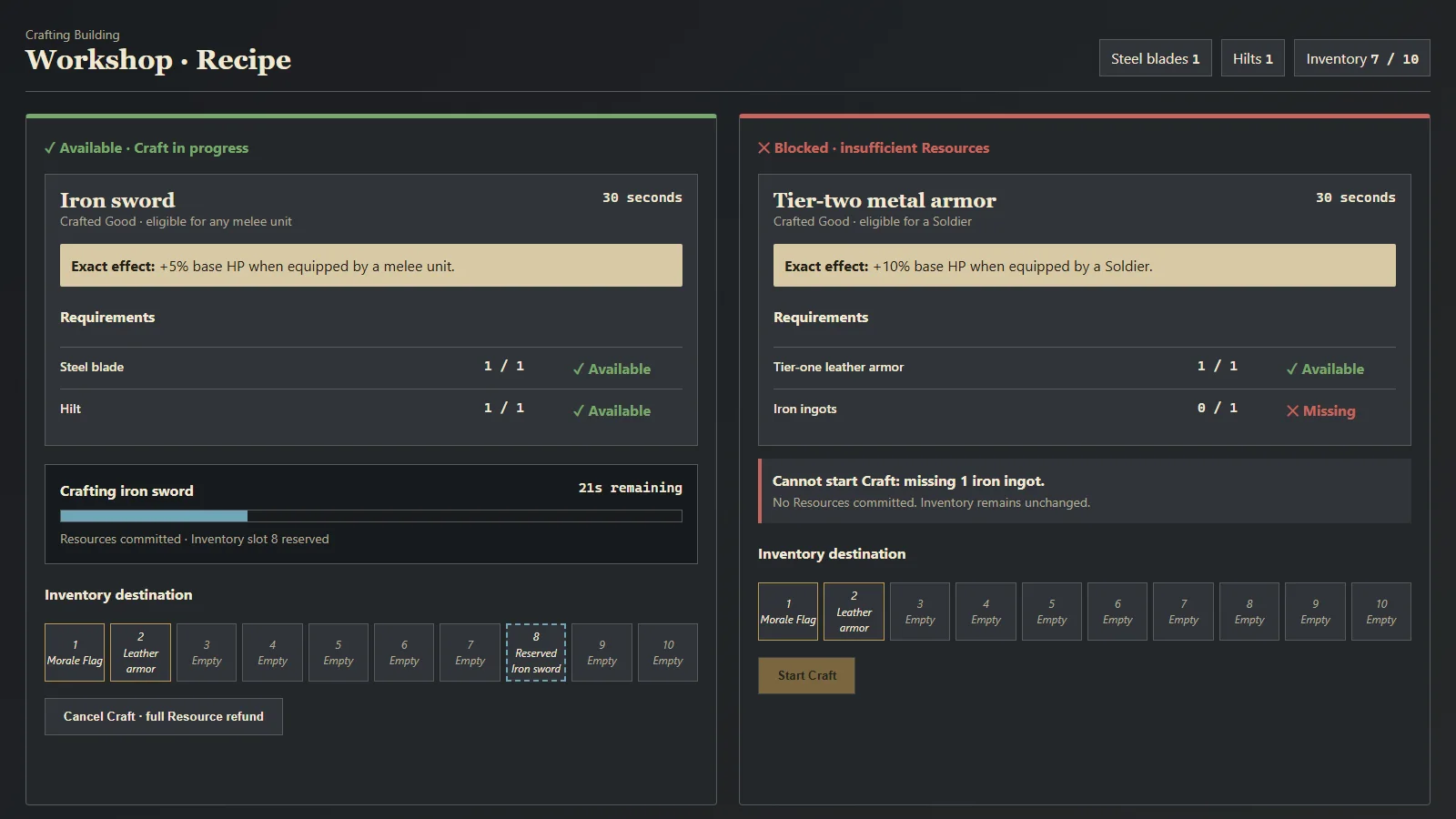Select Leather armor slot in iron sword panel
1456x819 pixels.
point(140,652)
